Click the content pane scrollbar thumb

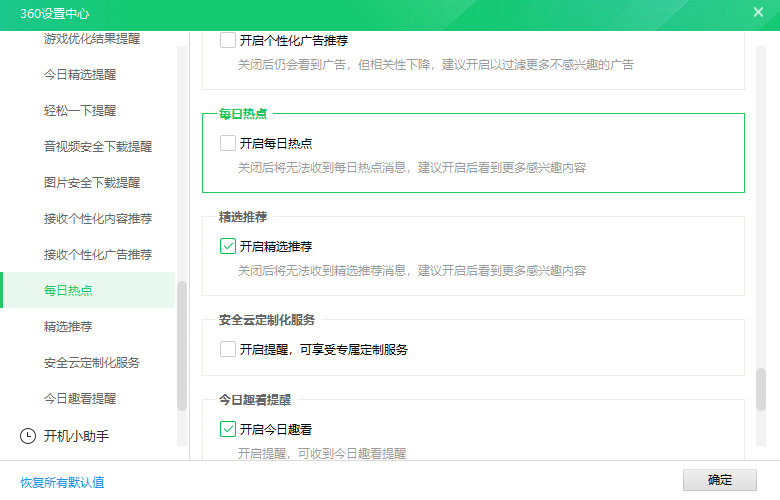coord(761,389)
